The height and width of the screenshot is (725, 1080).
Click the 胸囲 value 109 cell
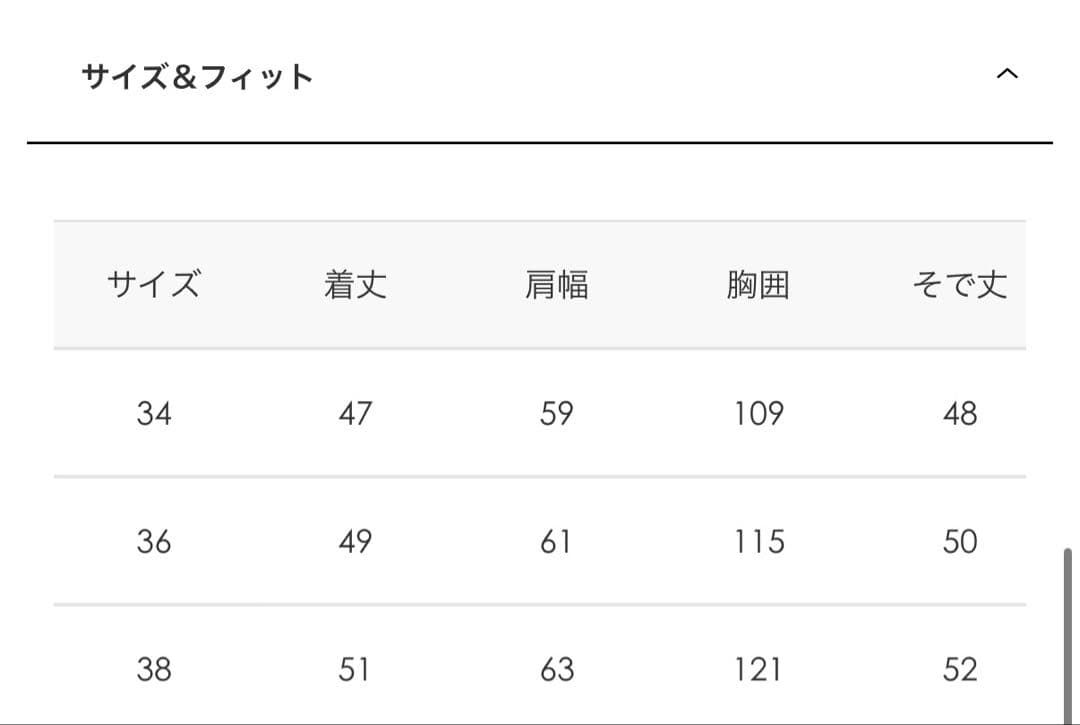tap(758, 413)
